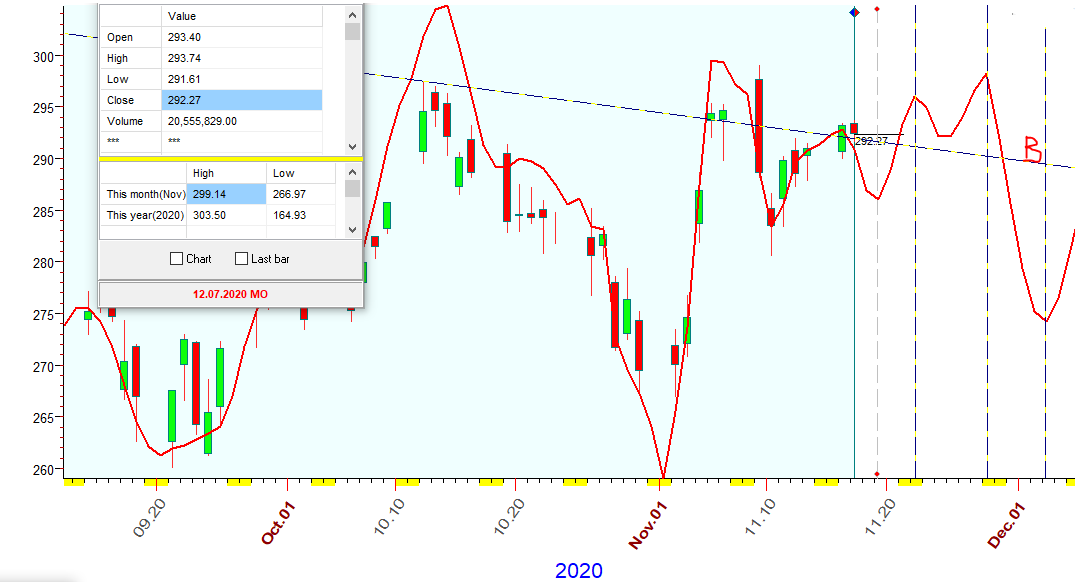Click the Open row label
This screenshot has height=582, width=1087.
click(119, 37)
